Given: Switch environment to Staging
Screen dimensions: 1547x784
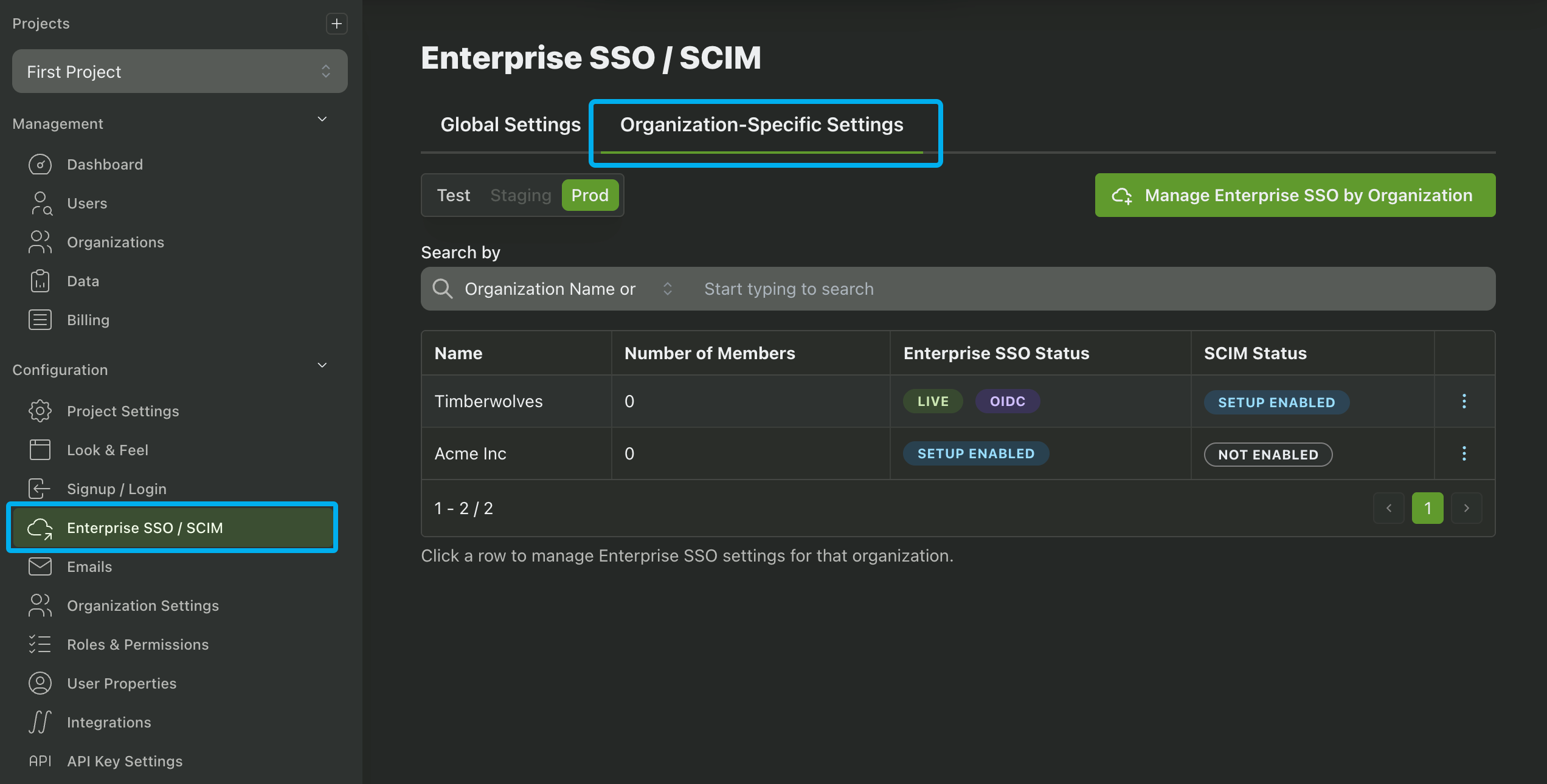Looking at the screenshot, I should [521, 195].
